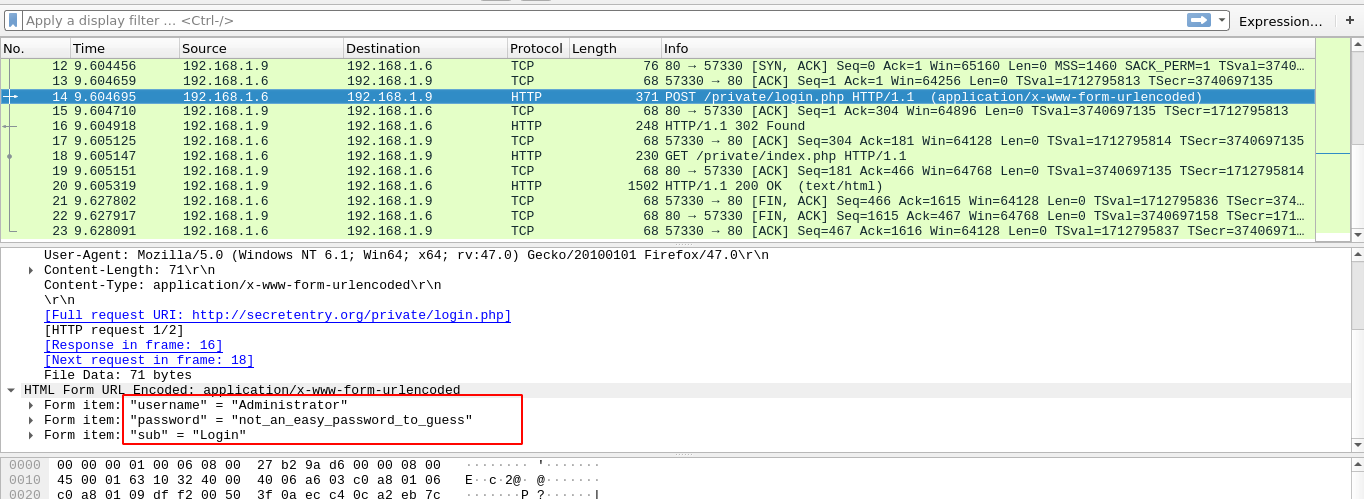Image resolution: width=1364 pixels, height=499 pixels.
Task: Click the plus icon to add a filter button
Action: point(1349,20)
